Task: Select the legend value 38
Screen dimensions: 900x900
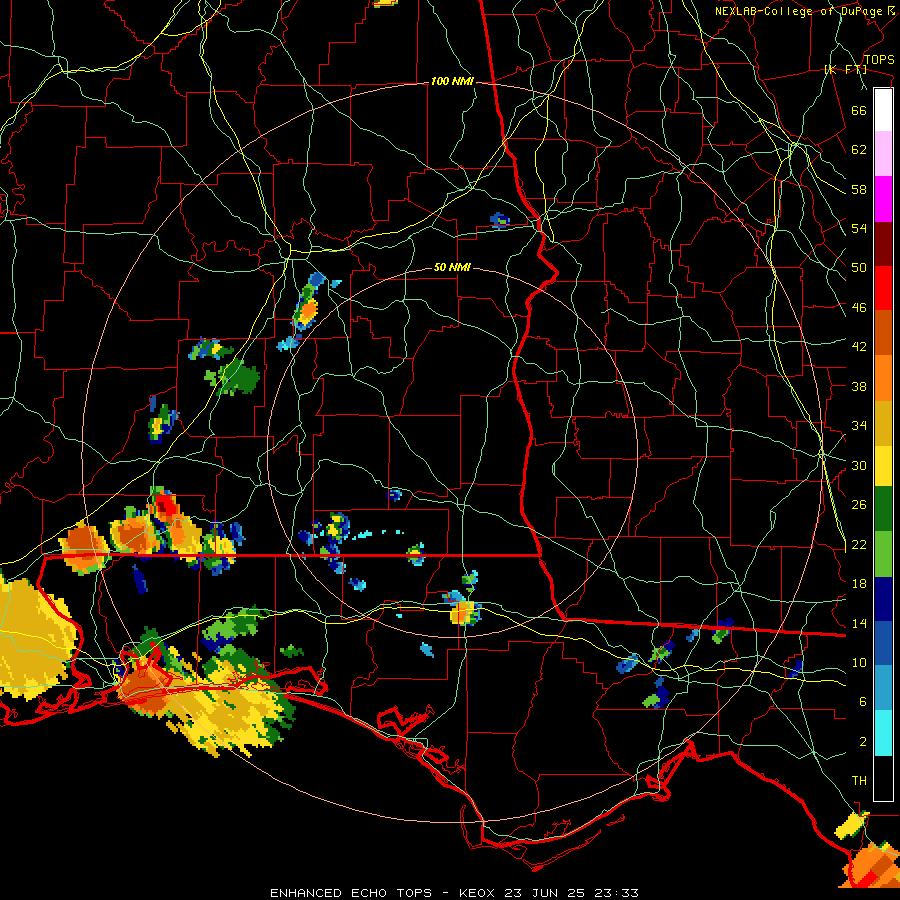Action: (859, 386)
